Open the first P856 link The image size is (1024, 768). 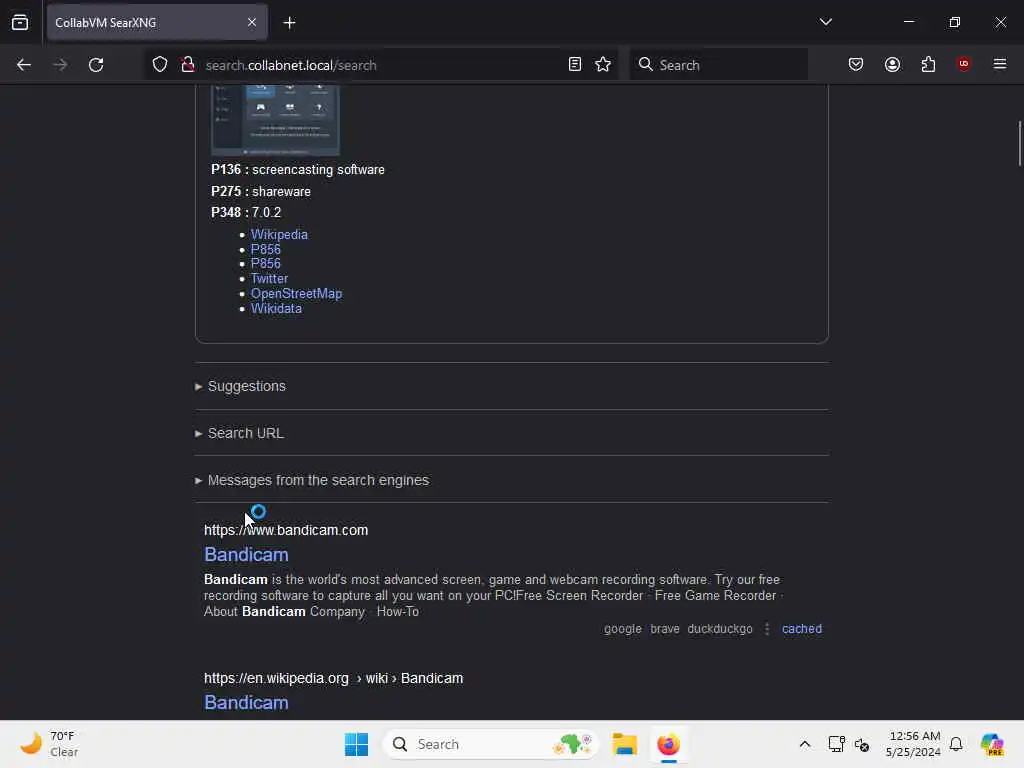(266, 249)
